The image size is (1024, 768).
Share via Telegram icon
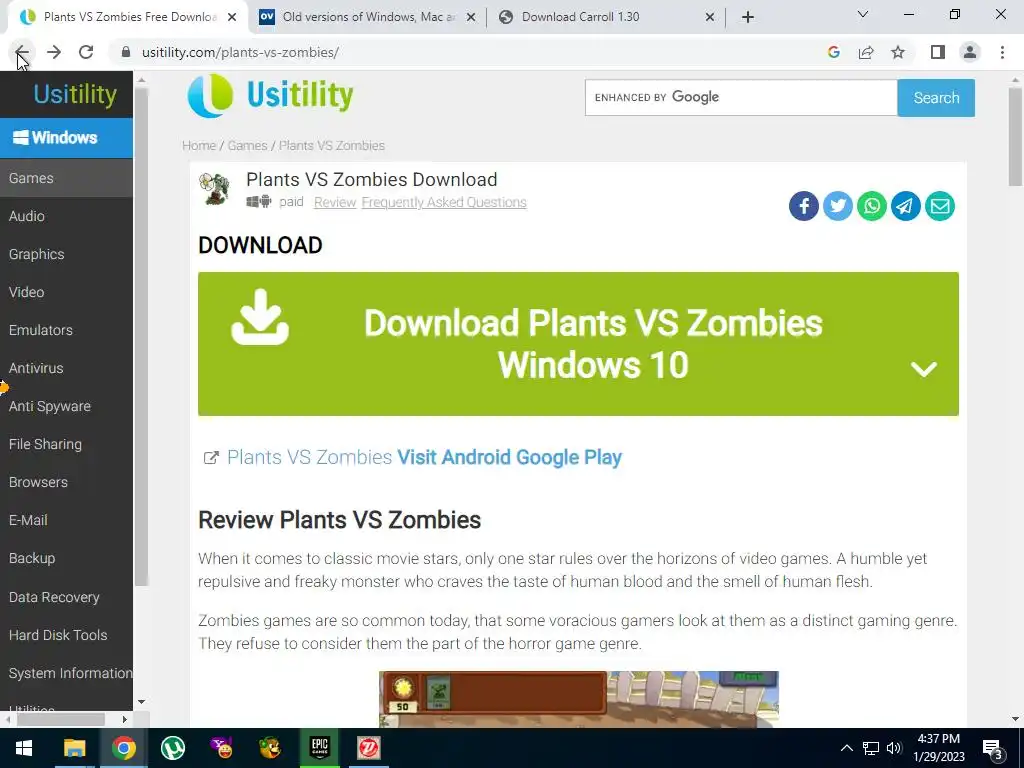(x=905, y=206)
